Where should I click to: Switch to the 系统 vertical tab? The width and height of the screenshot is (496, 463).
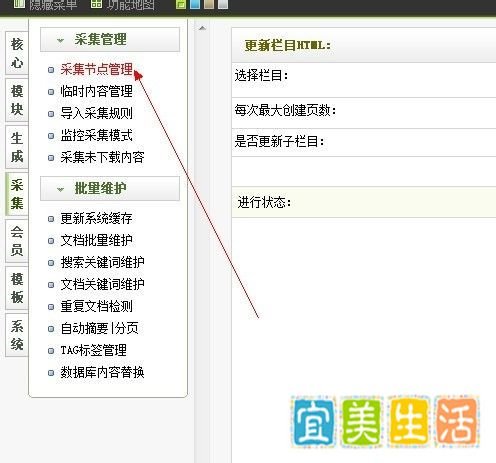(17, 335)
